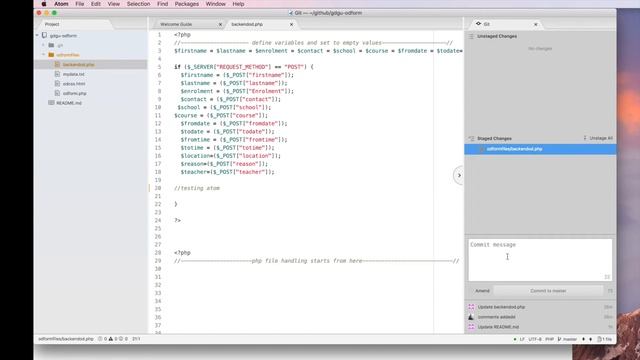Collapse the gdgu-odform project root
Screen dimensions: 640x360
[x=37, y=36]
